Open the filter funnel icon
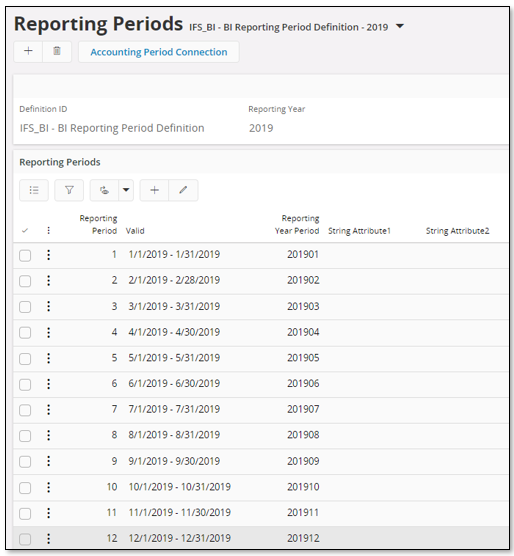The height and width of the screenshot is (556, 514). click(x=69, y=190)
